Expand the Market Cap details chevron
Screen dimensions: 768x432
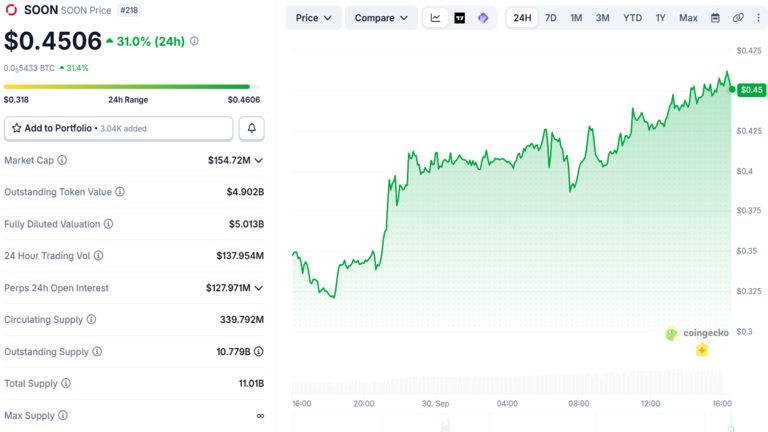pos(259,161)
